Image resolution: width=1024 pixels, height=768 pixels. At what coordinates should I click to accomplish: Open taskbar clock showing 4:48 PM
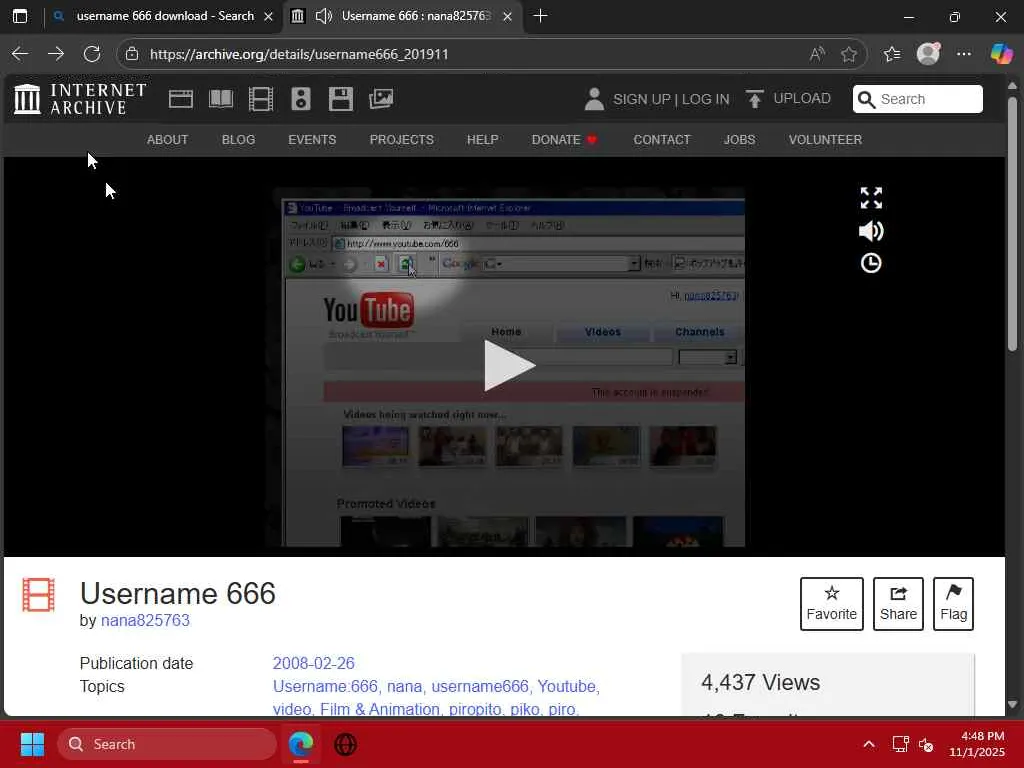[x=977, y=744]
